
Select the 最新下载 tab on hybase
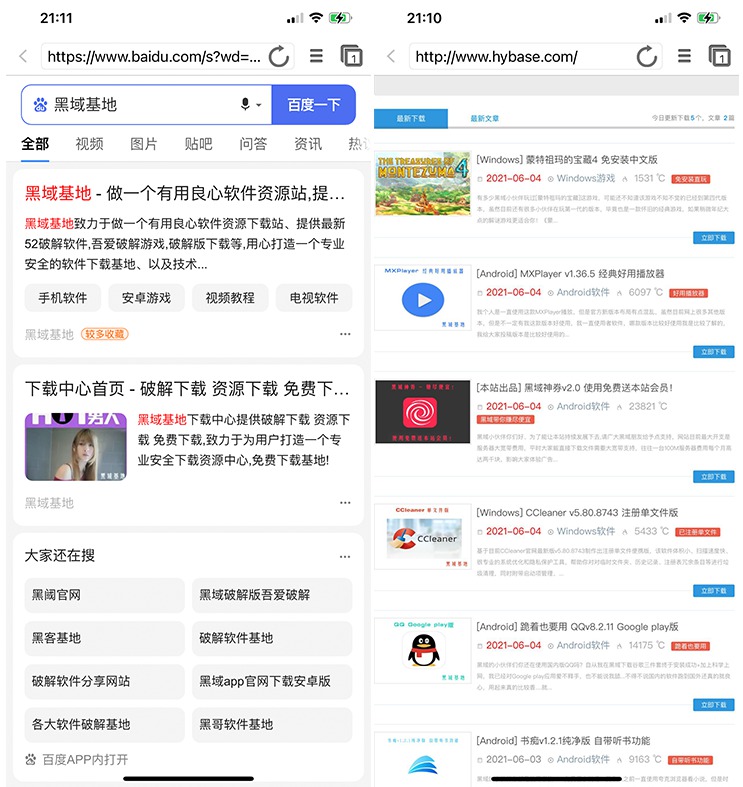click(x=411, y=118)
